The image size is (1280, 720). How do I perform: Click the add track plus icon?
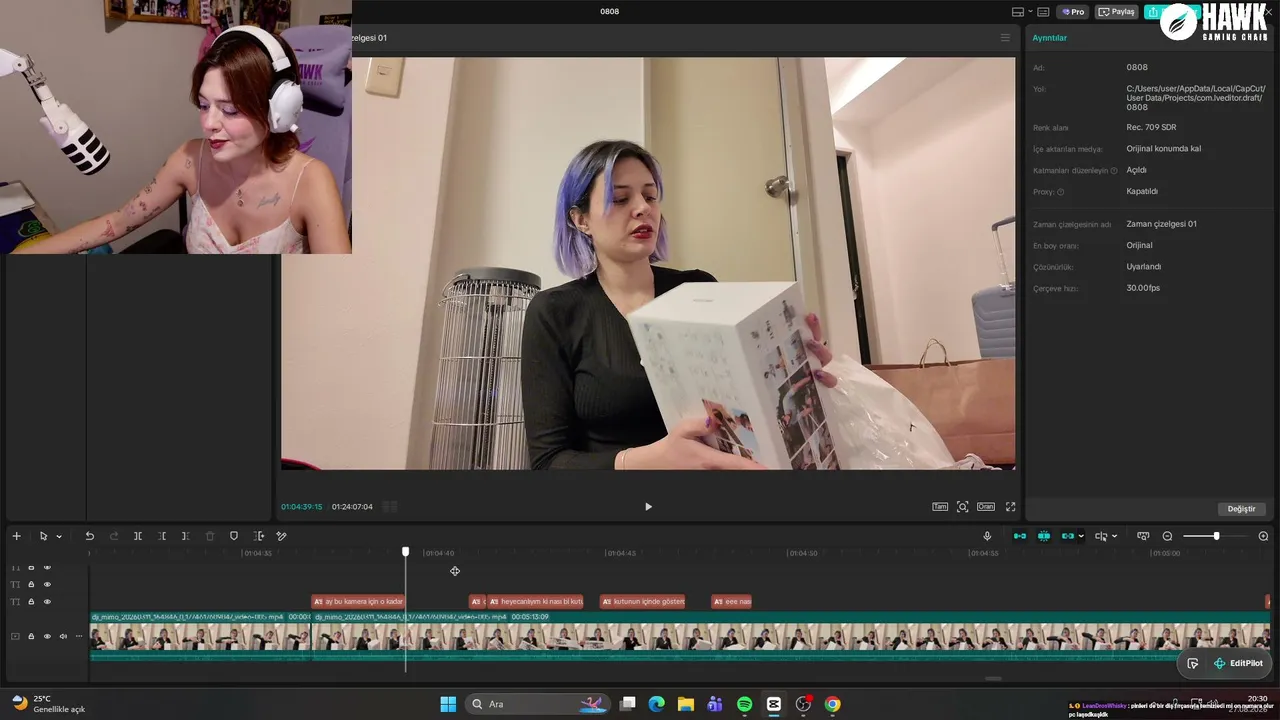[x=16, y=536]
